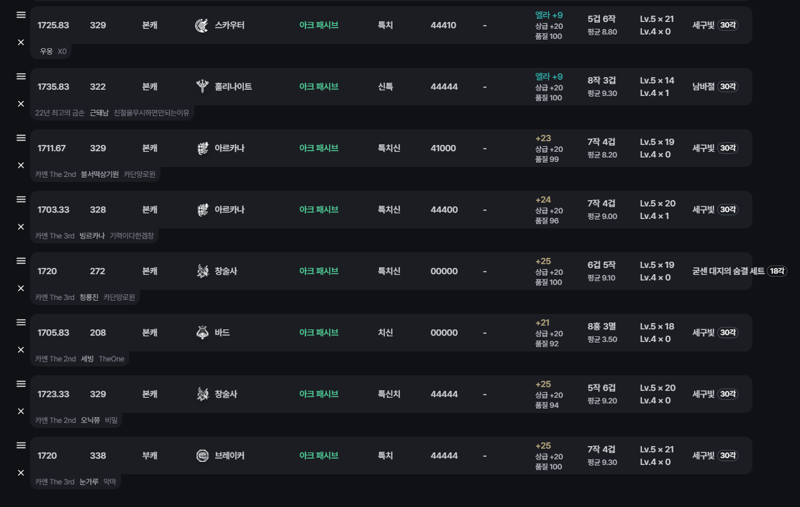Remove the 홀리나이트 row with its X

point(21,104)
